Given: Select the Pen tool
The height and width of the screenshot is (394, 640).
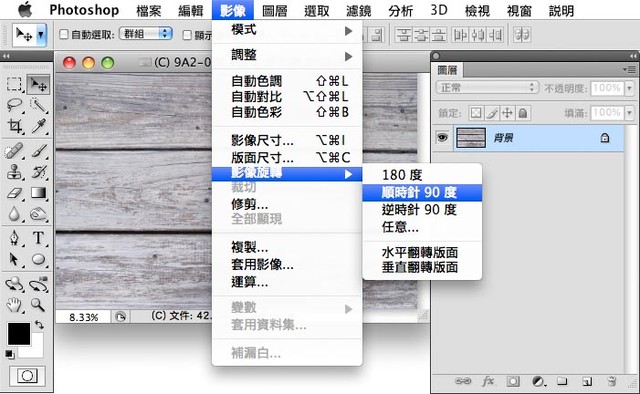Looking at the screenshot, I should [14, 238].
